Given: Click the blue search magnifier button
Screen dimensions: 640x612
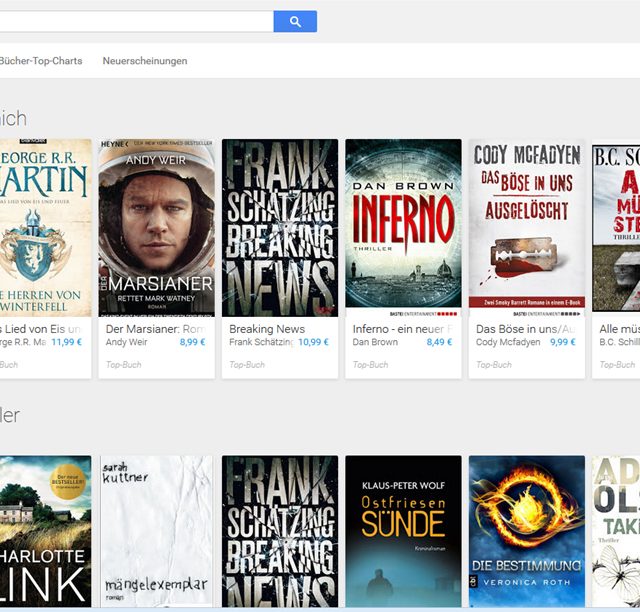Looking at the screenshot, I should 295,22.
